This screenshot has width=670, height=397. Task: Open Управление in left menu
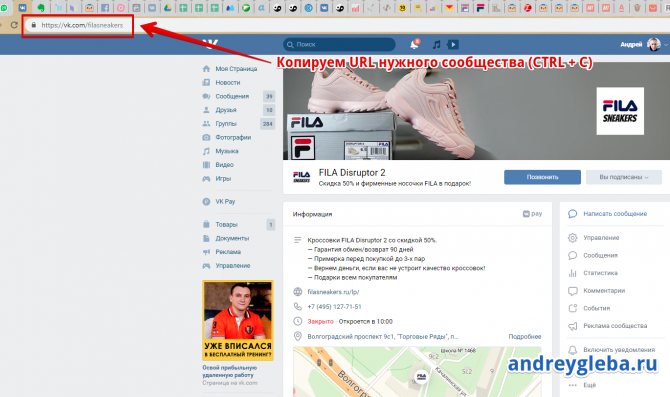coord(232,265)
